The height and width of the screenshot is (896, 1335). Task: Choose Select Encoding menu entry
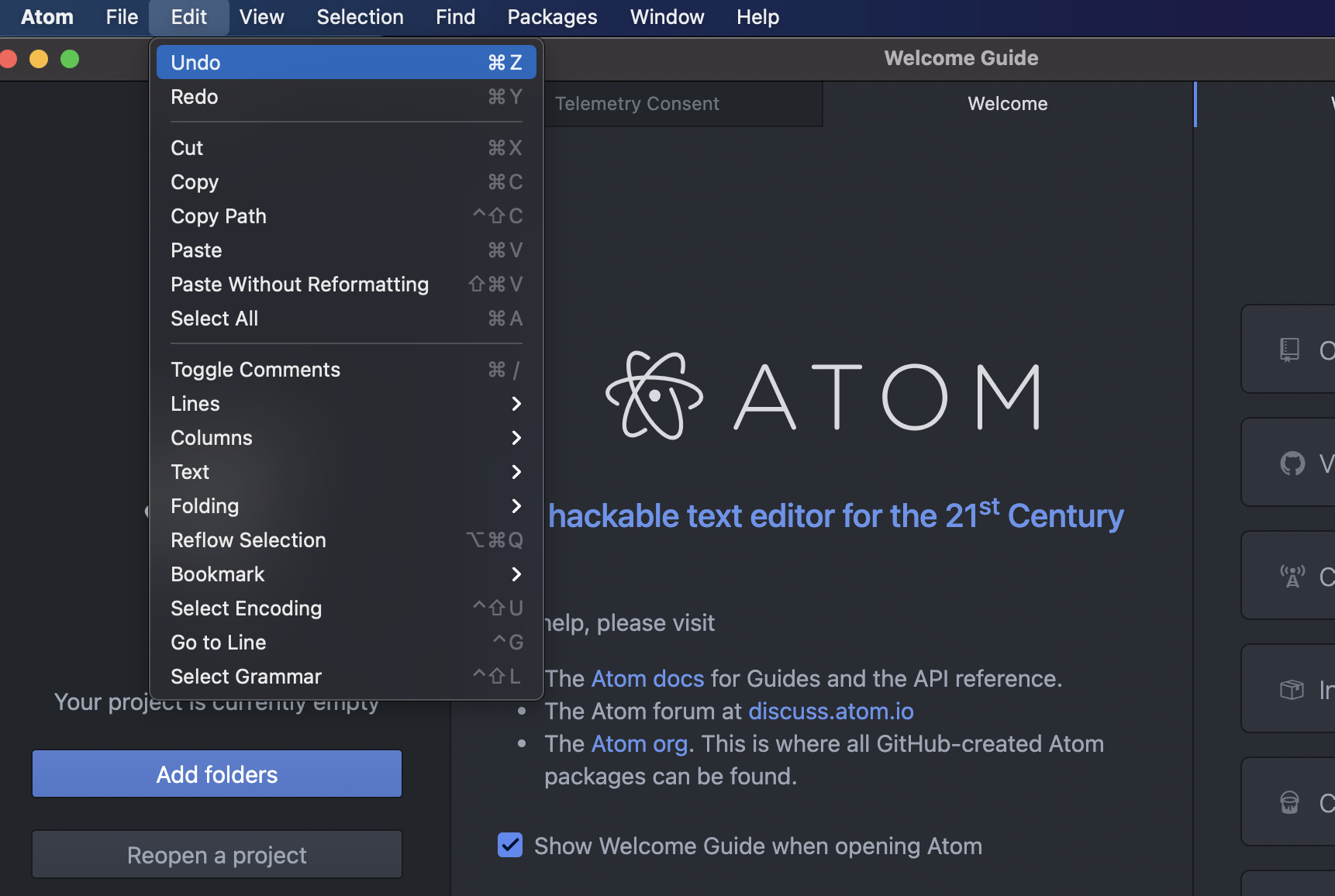[x=346, y=608]
